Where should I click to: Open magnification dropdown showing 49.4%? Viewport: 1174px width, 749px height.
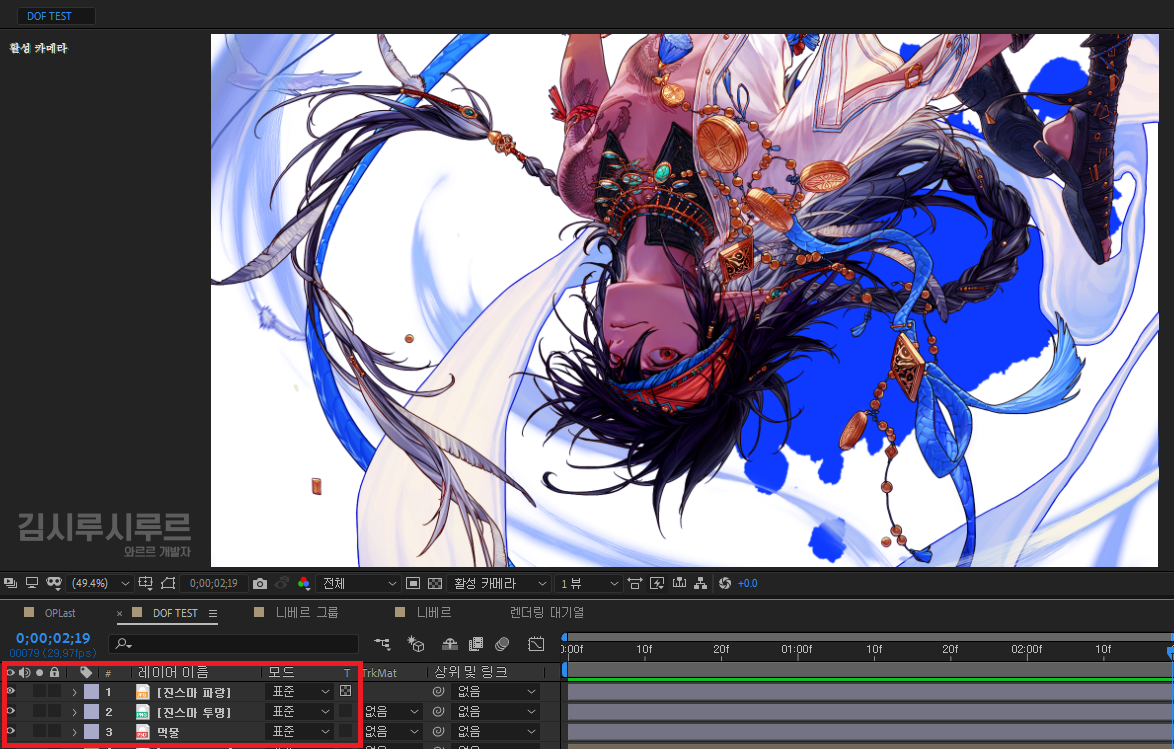click(x=99, y=583)
